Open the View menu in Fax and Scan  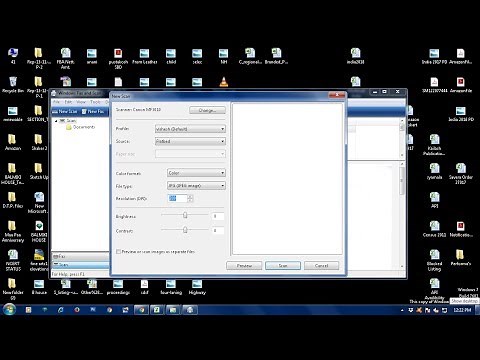click(x=81, y=102)
